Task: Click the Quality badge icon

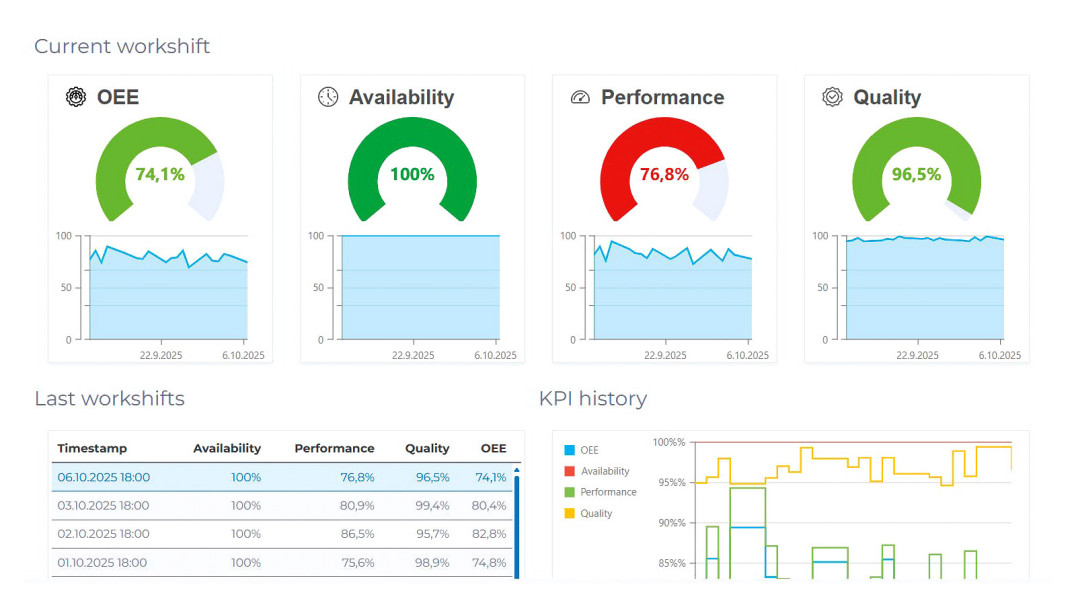Action: point(832,97)
